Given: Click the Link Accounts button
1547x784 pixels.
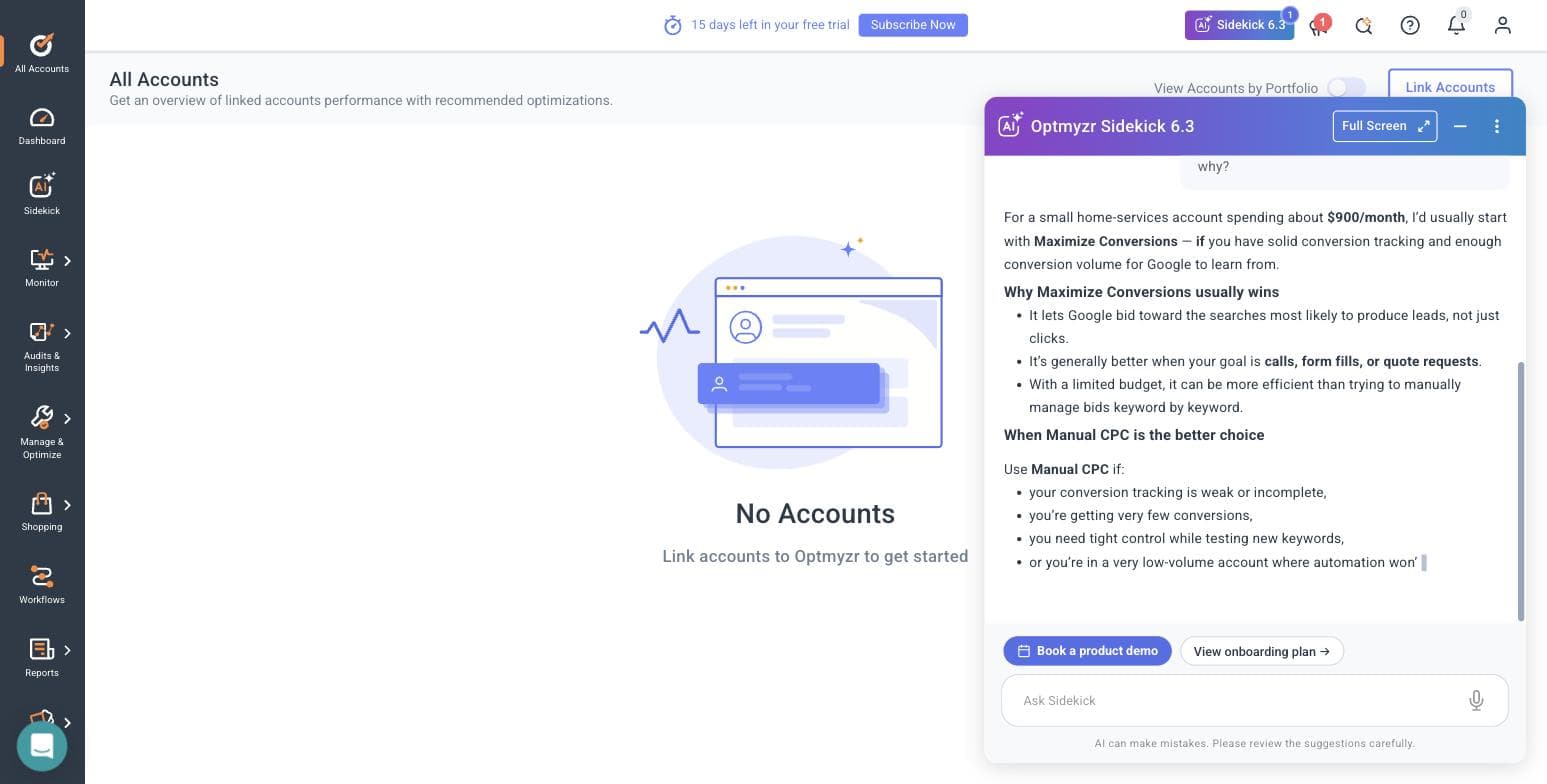Looking at the screenshot, I should click(1450, 87).
